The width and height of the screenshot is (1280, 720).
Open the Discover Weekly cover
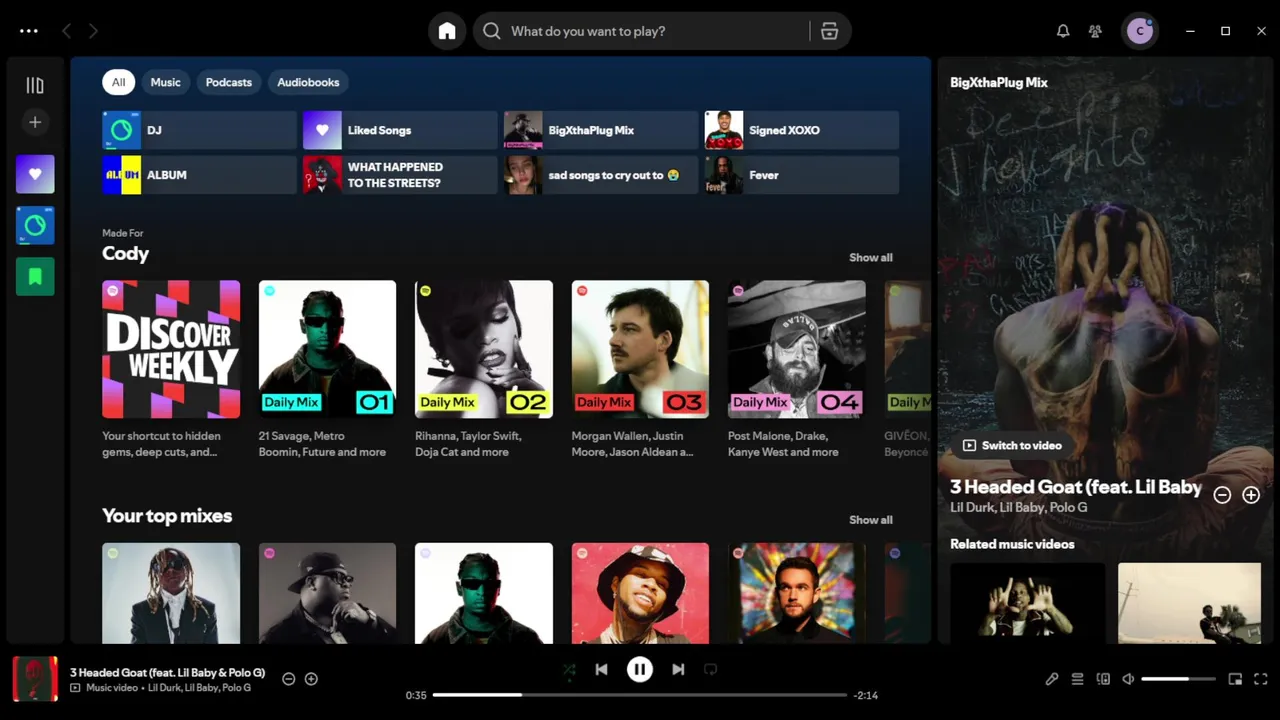[x=171, y=349]
